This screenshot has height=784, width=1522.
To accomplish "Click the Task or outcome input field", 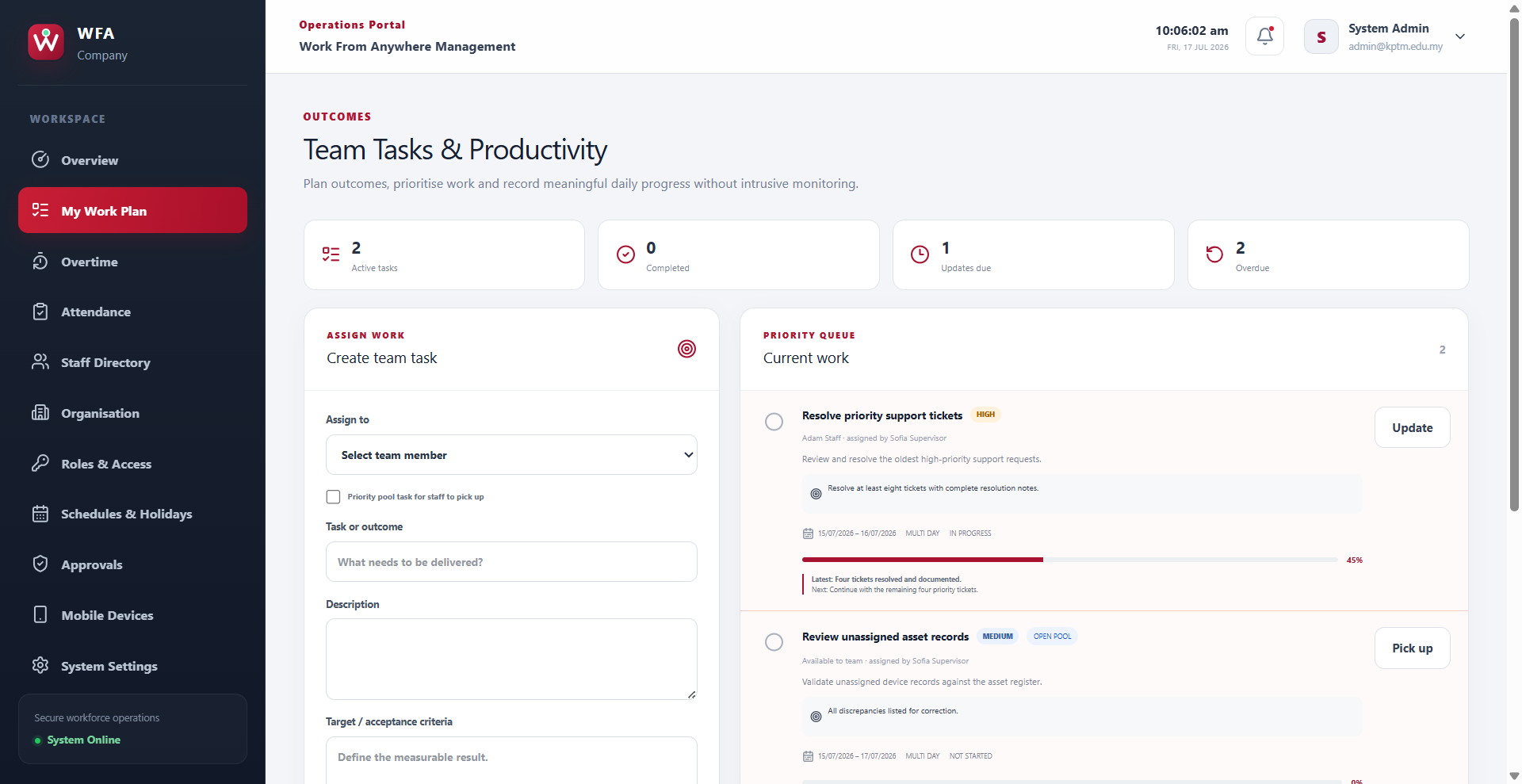I will [511, 562].
